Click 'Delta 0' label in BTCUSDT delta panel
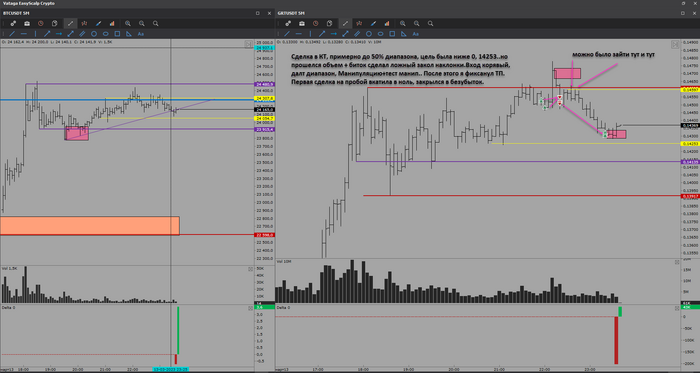This screenshot has height=373, width=700. 8,308
